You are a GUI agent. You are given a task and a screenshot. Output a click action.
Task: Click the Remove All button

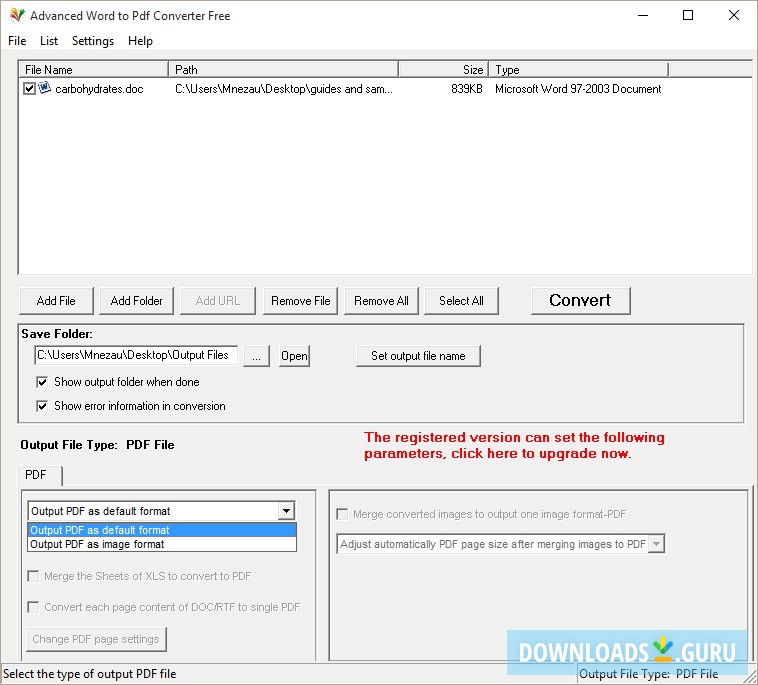(x=381, y=301)
